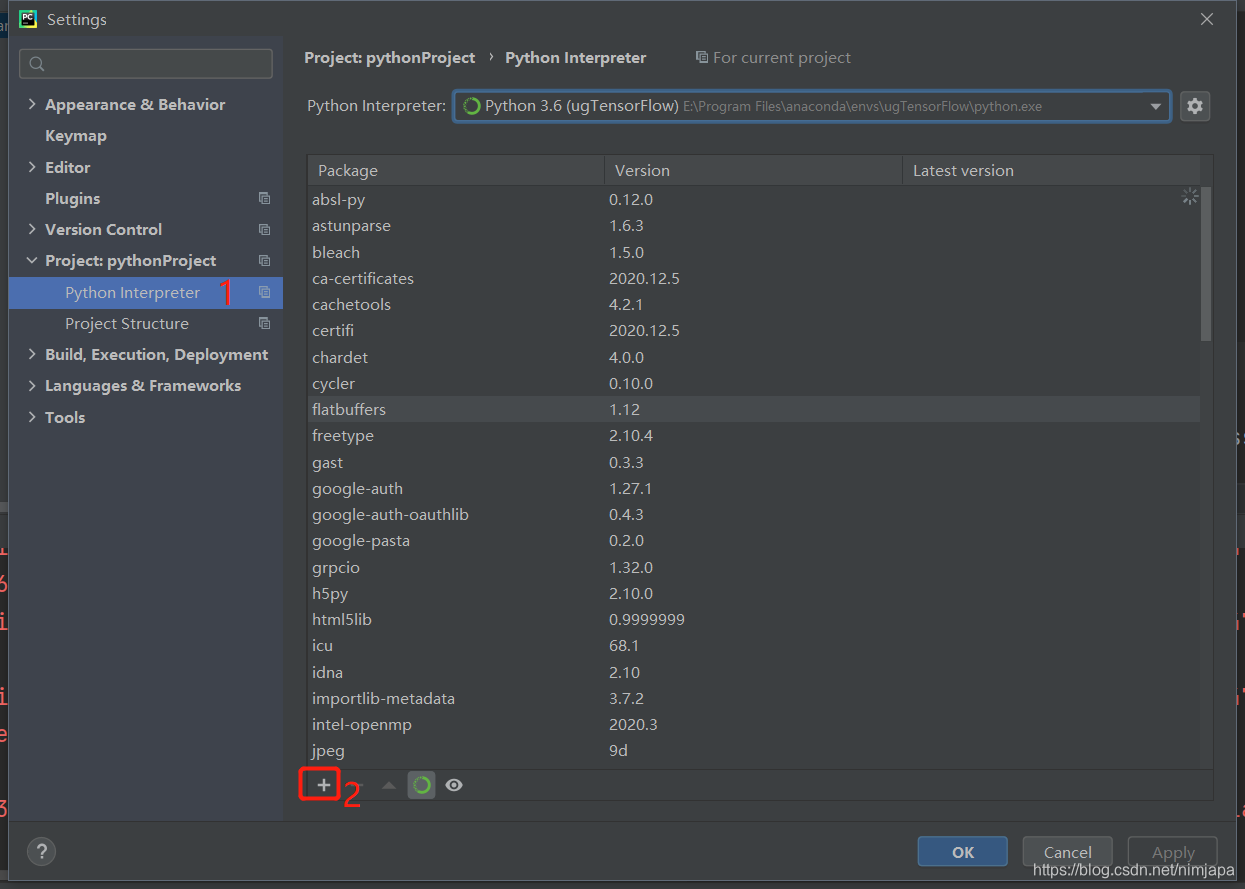Click the For current project copy icon

click(702, 58)
